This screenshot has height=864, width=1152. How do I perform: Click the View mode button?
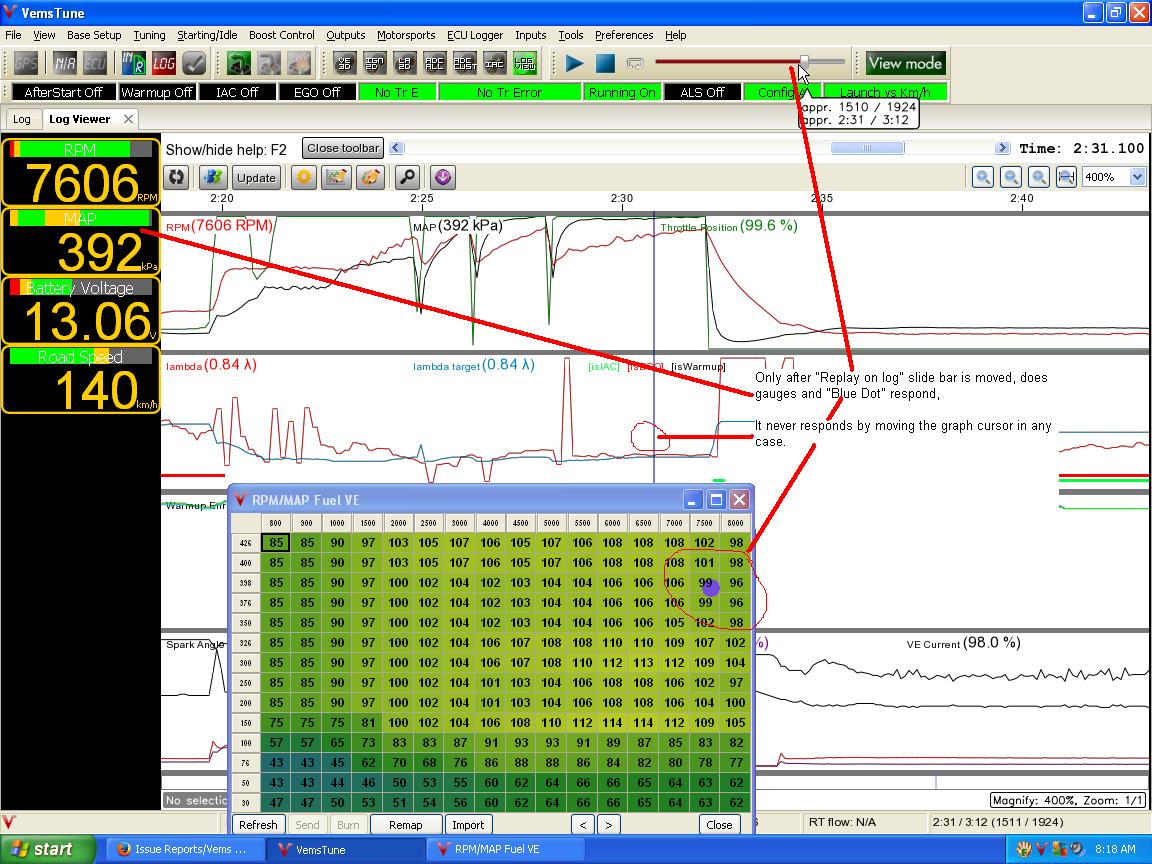click(x=905, y=63)
